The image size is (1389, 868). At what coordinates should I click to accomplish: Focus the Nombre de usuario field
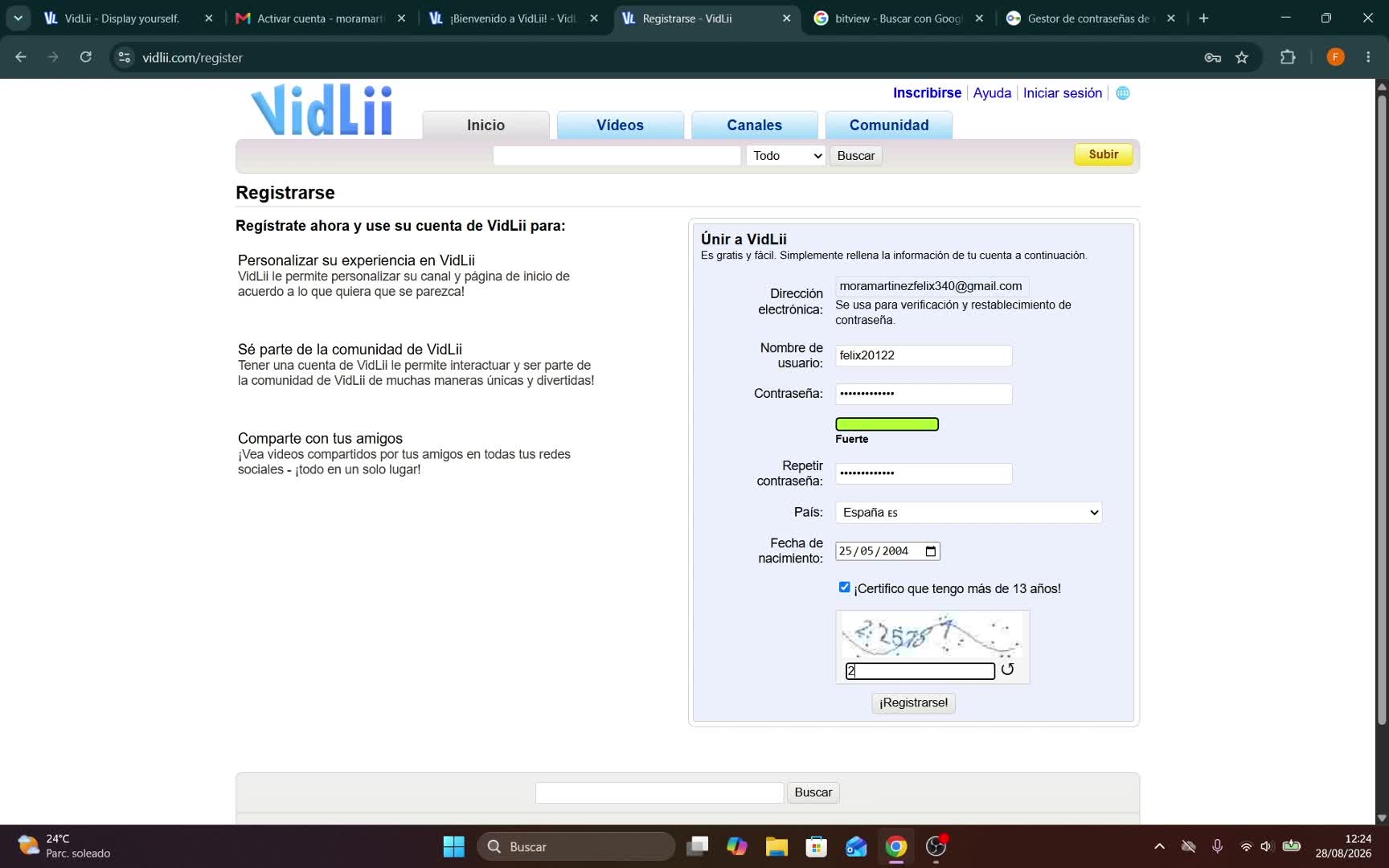coord(923,356)
